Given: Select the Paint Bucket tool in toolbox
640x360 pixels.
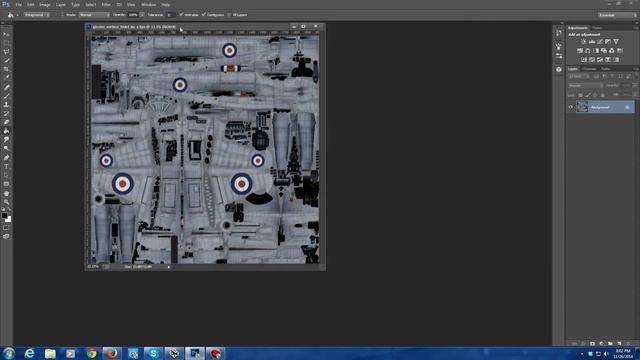Looking at the screenshot, I should [x=6, y=131].
